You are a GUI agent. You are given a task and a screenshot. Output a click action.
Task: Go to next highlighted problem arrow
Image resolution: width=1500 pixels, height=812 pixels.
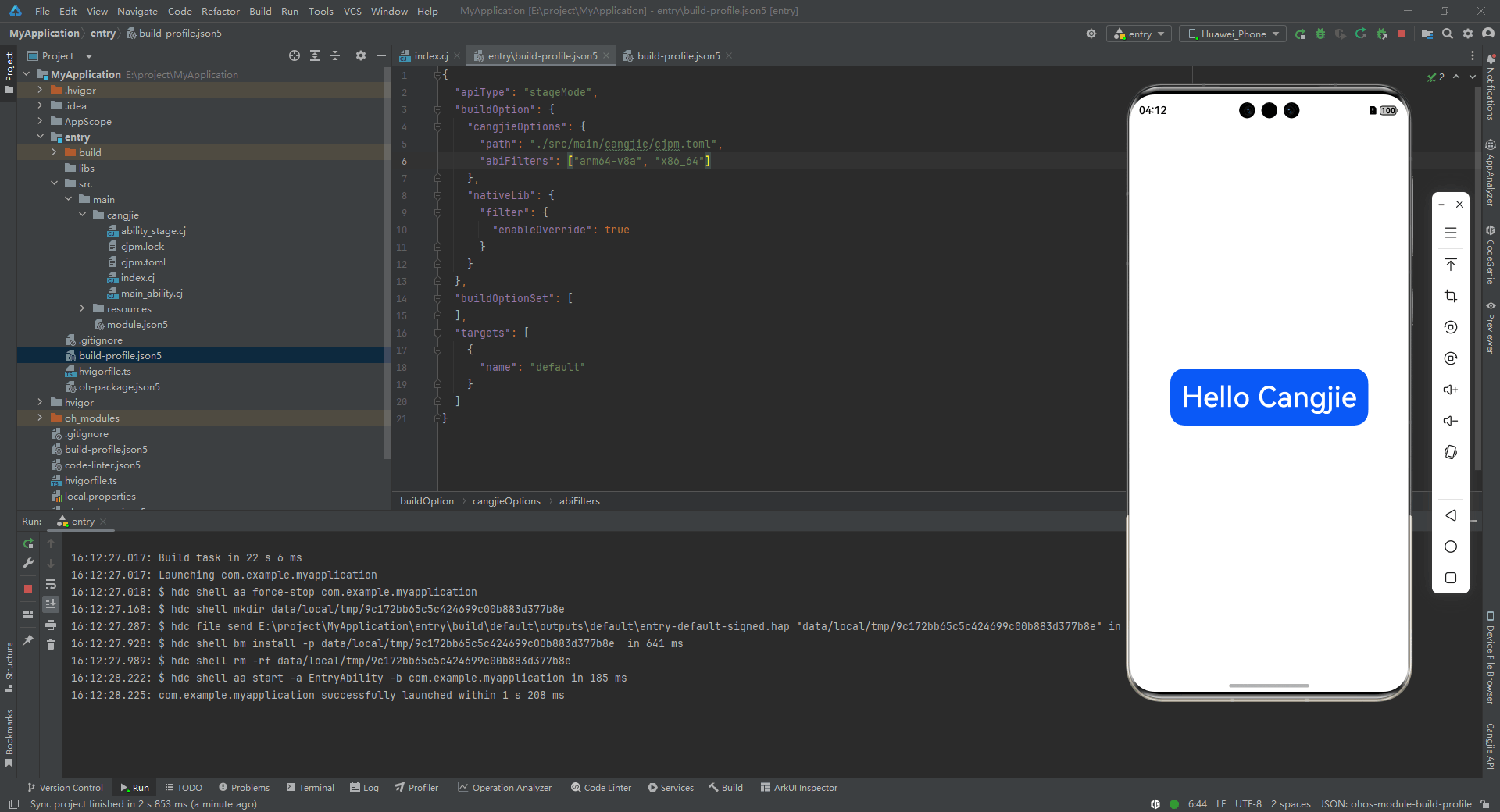pyautogui.click(x=1473, y=77)
